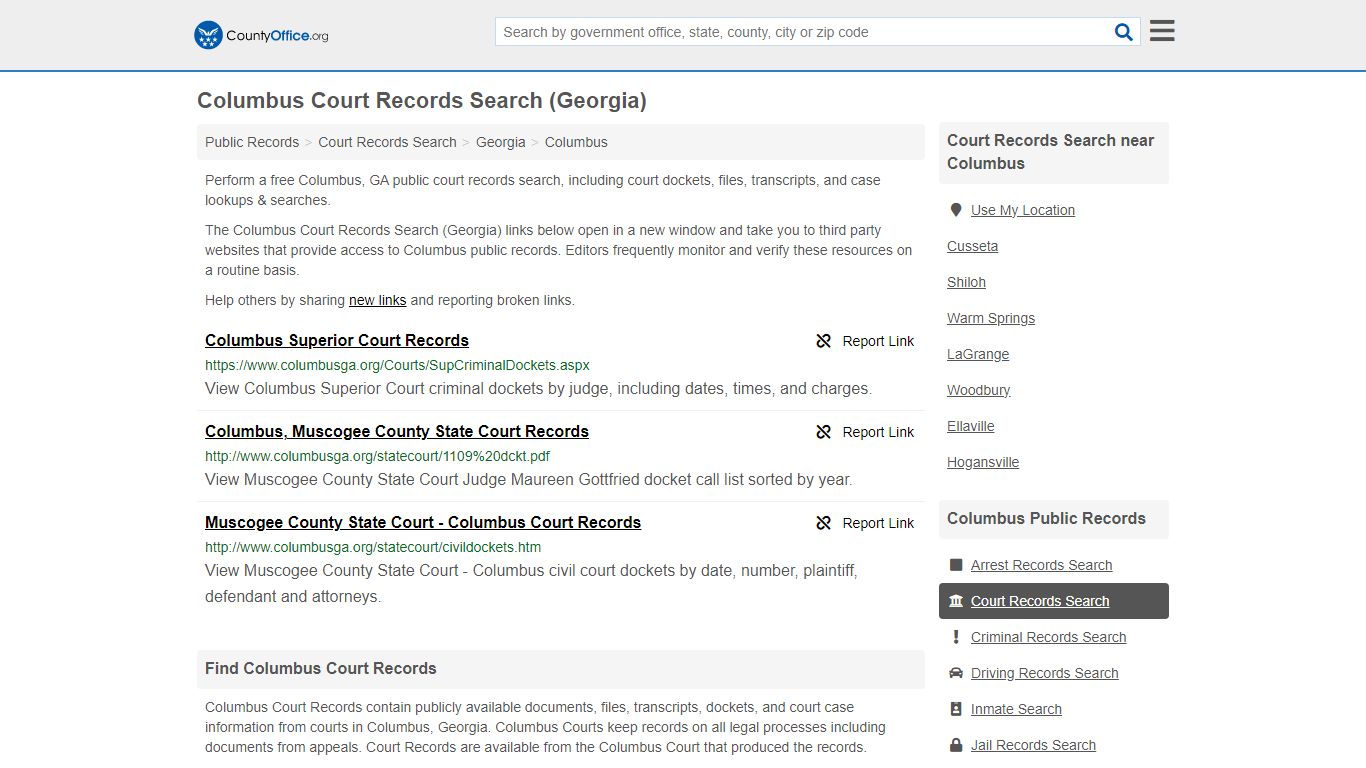Open the CountyOffice.org logo homepage
Viewport: 1366px width, 768px height.
click(x=261, y=35)
